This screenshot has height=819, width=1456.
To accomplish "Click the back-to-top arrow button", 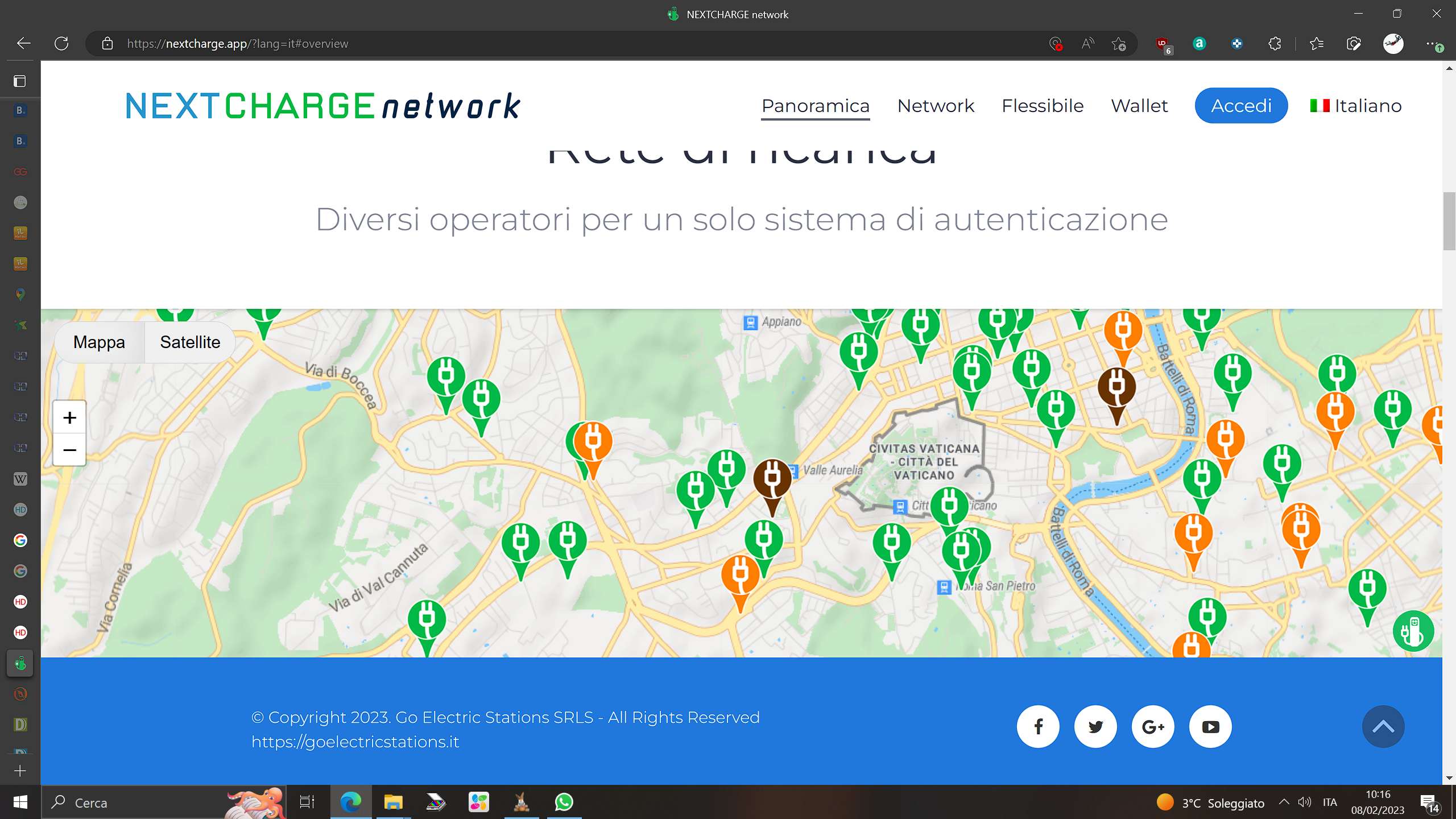I will [x=1383, y=727].
